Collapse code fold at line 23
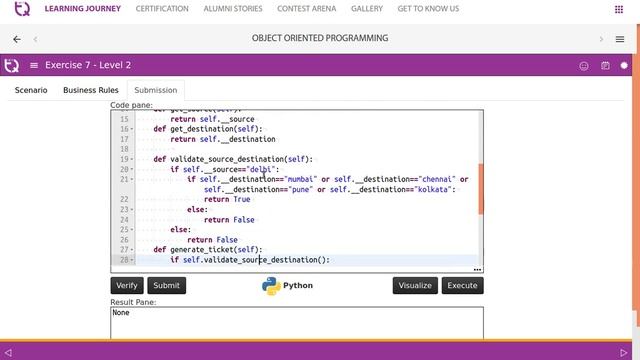The height and width of the screenshot is (360, 640). 132,209
